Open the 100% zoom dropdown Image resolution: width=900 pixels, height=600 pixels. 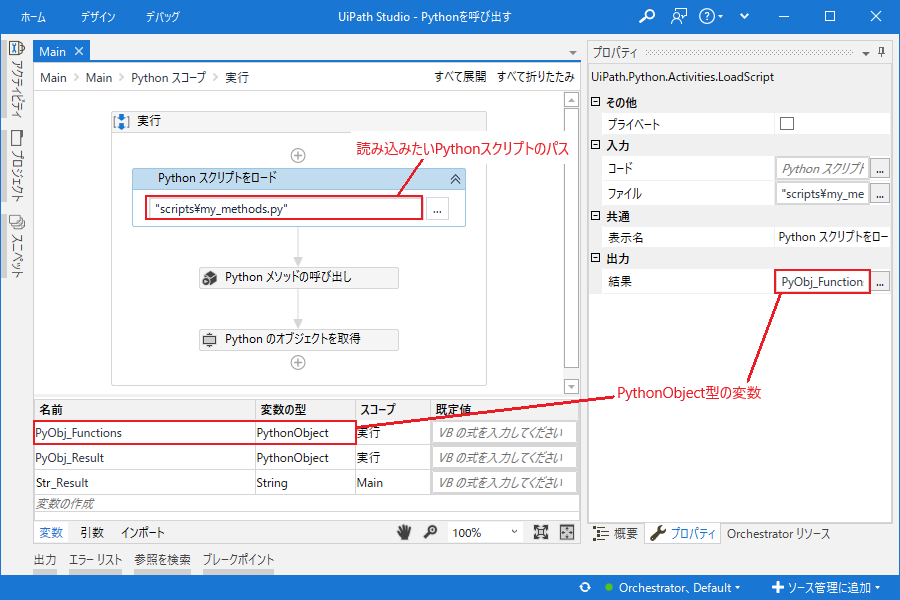click(x=485, y=533)
